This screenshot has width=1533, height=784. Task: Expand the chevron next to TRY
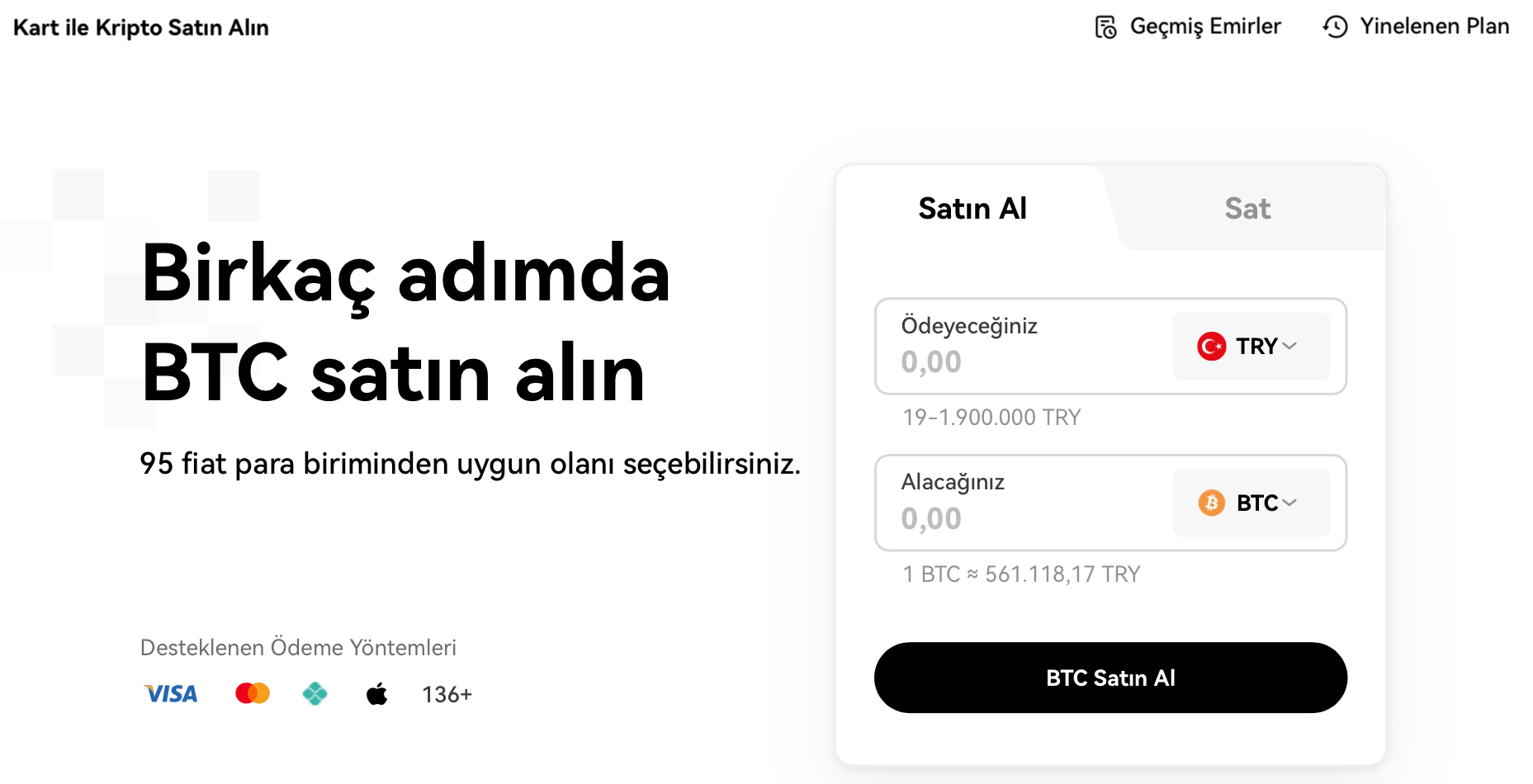point(1289,347)
